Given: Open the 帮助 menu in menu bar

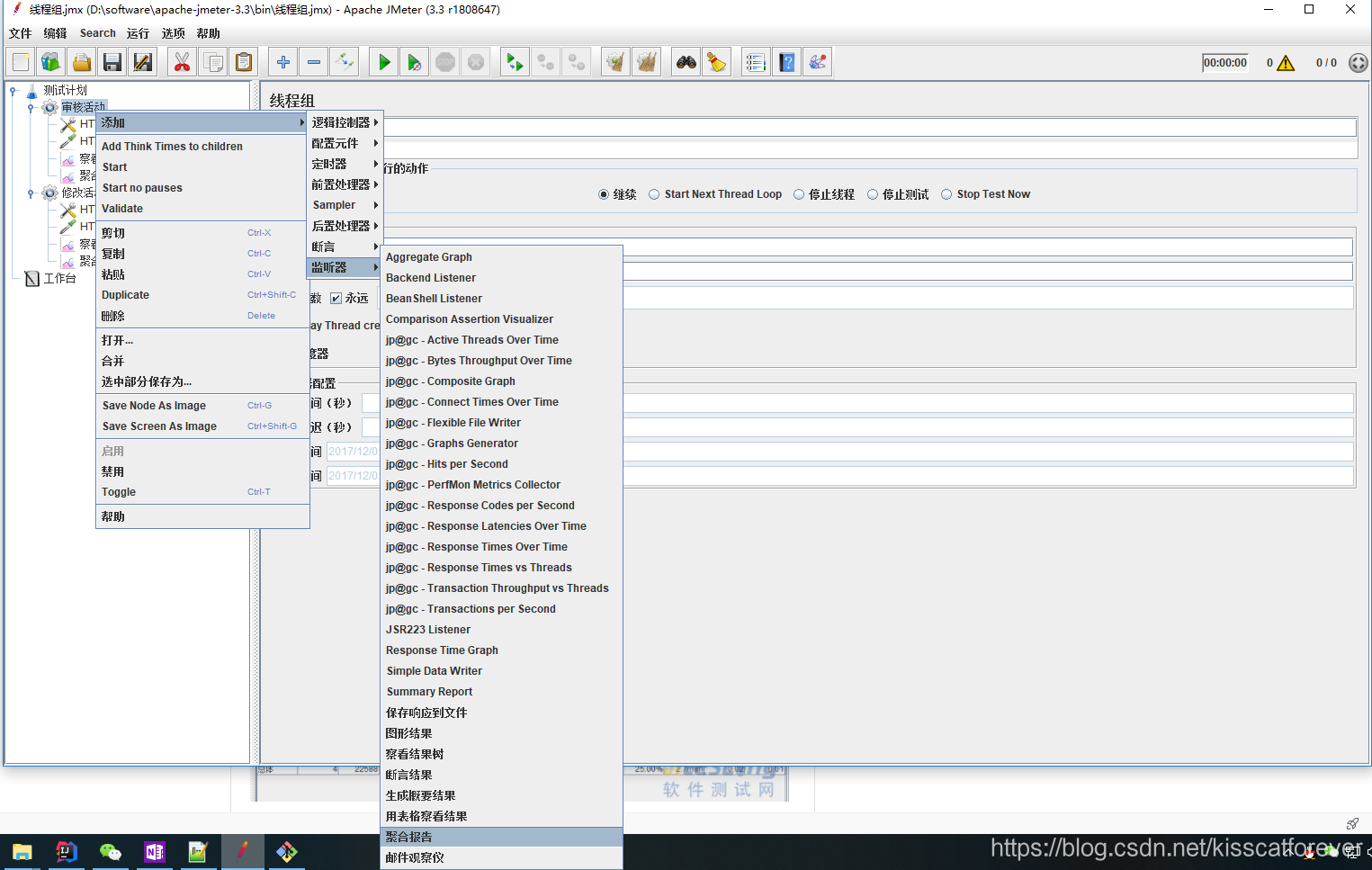Looking at the screenshot, I should coord(208,33).
